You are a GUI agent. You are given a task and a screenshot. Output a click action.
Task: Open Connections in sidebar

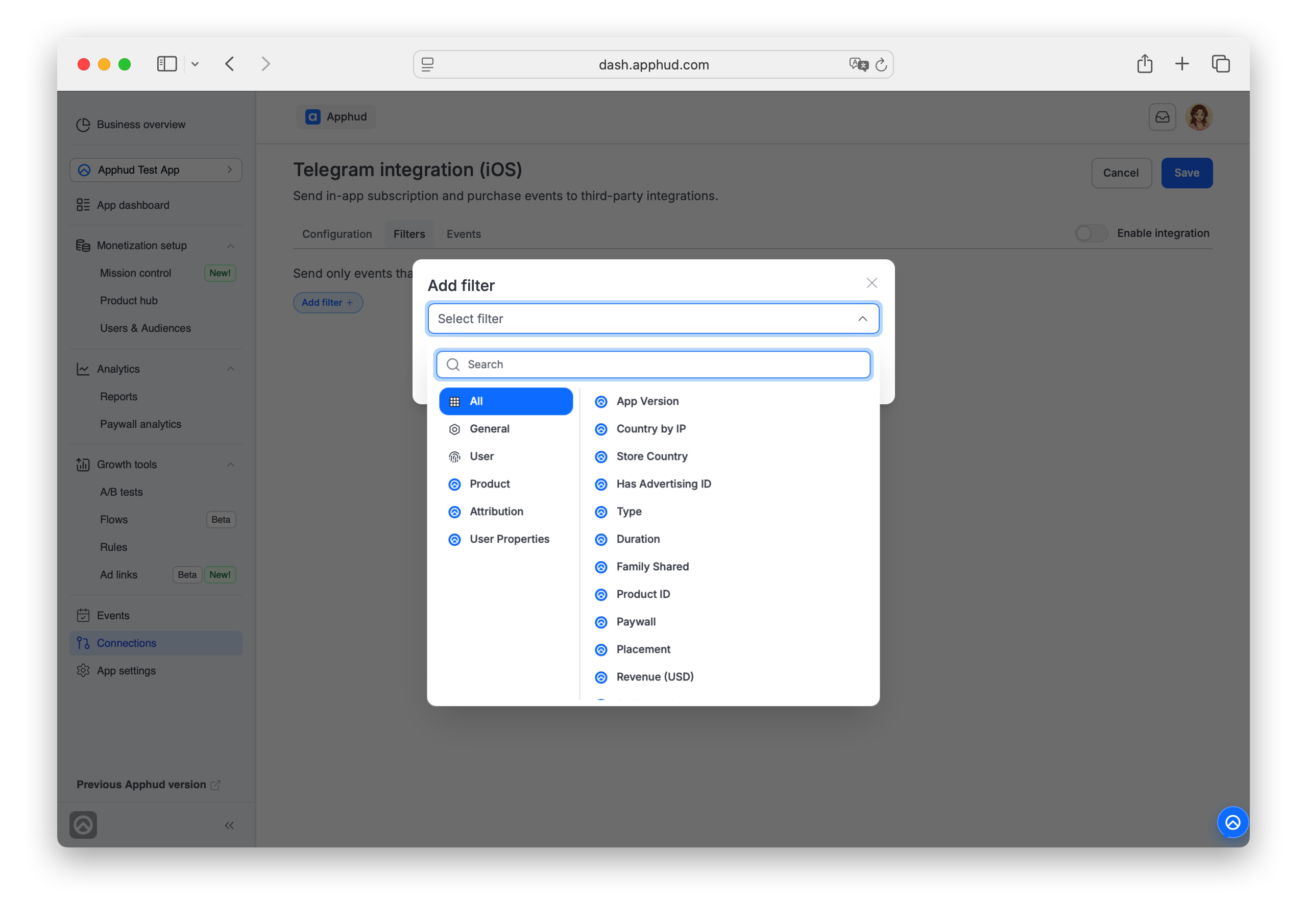155,643
